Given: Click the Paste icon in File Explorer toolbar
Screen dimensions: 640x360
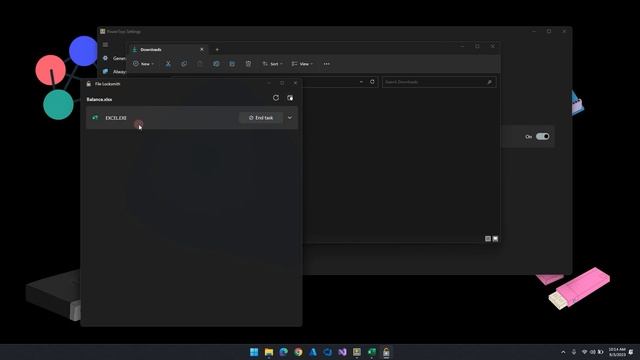Looking at the screenshot, I should pyautogui.click(x=200, y=64).
